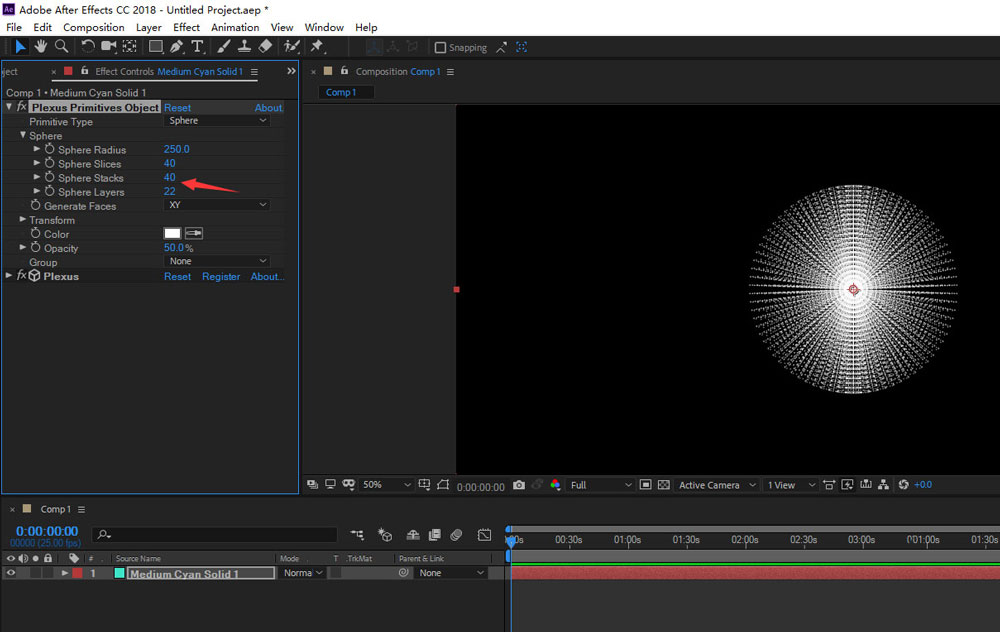Select the Zoom magnifier tool
Screen dimensions: 1000x632
pyautogui.click(x=62, y=46)
